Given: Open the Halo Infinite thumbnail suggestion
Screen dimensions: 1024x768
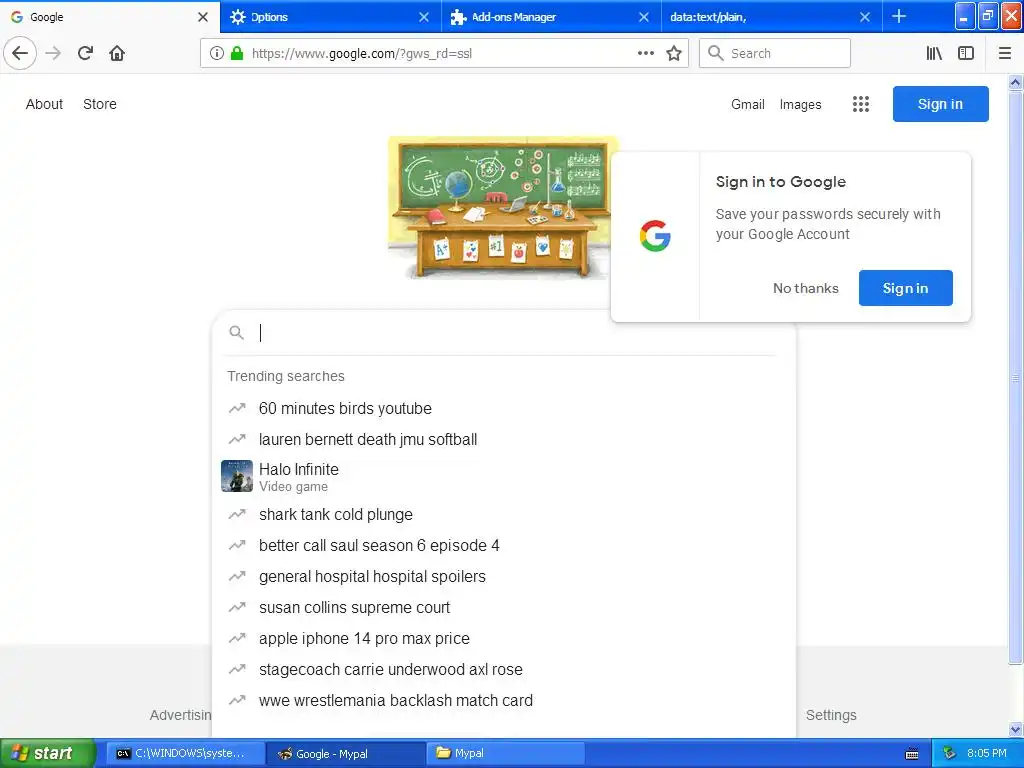Looking at the screenshot, I should [x=237, y=476].
